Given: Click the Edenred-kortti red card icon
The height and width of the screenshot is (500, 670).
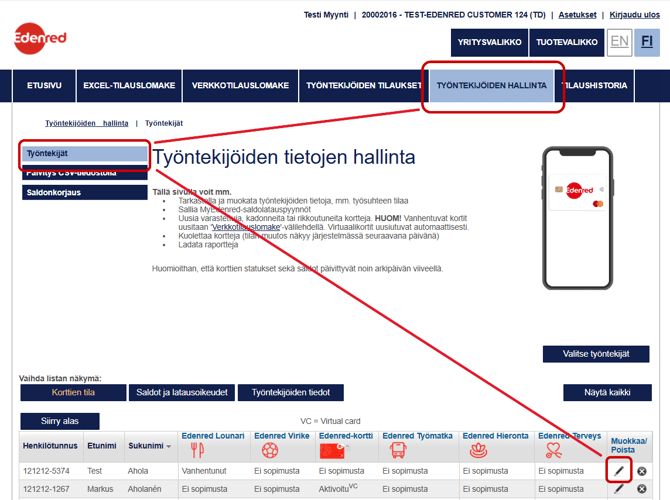Looking at the screenshot, I should 334,450.
